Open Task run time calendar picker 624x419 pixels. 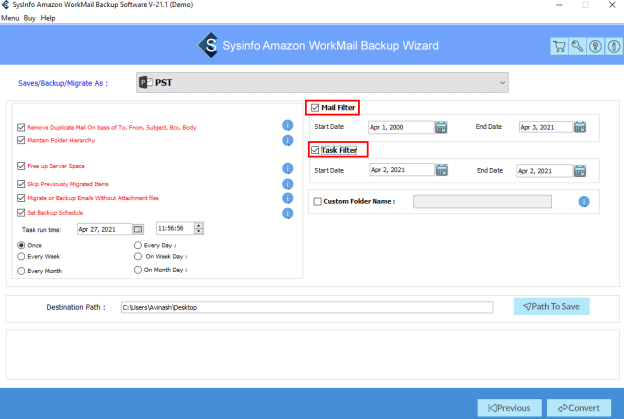point(138,229)
